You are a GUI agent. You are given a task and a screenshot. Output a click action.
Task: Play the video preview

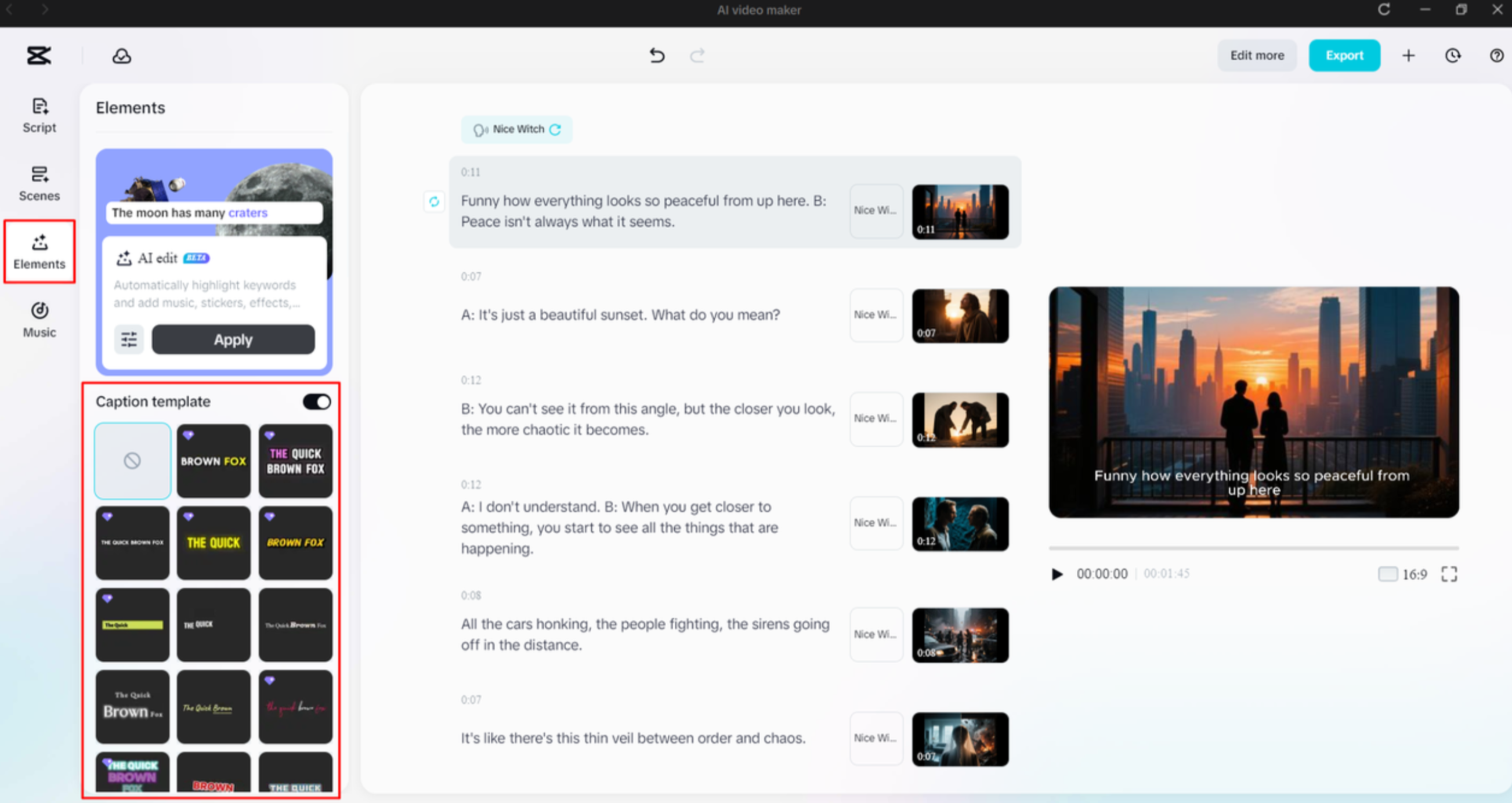click(1058, 573)
